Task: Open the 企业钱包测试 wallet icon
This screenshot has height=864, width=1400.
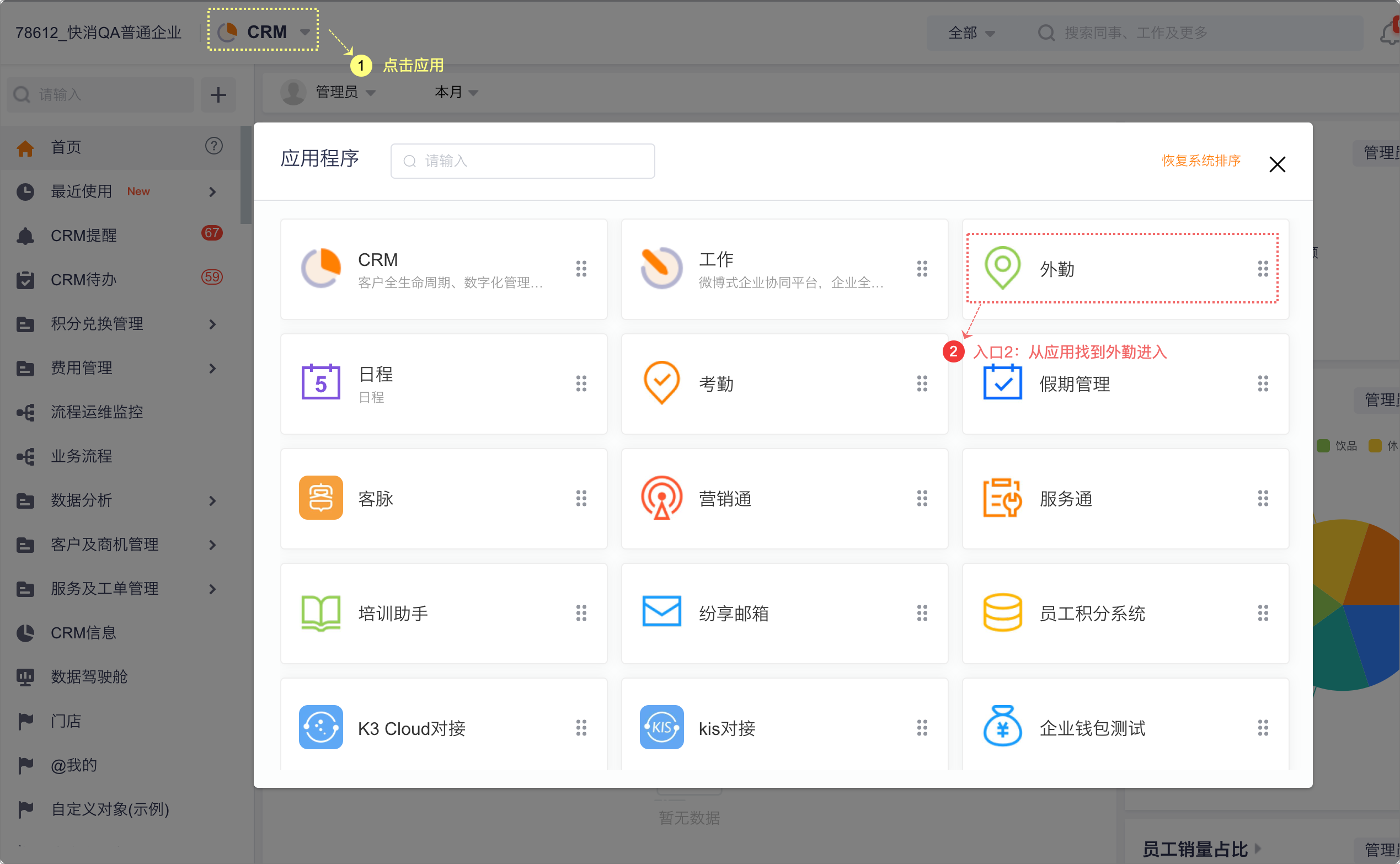Action: (1002, 726)
